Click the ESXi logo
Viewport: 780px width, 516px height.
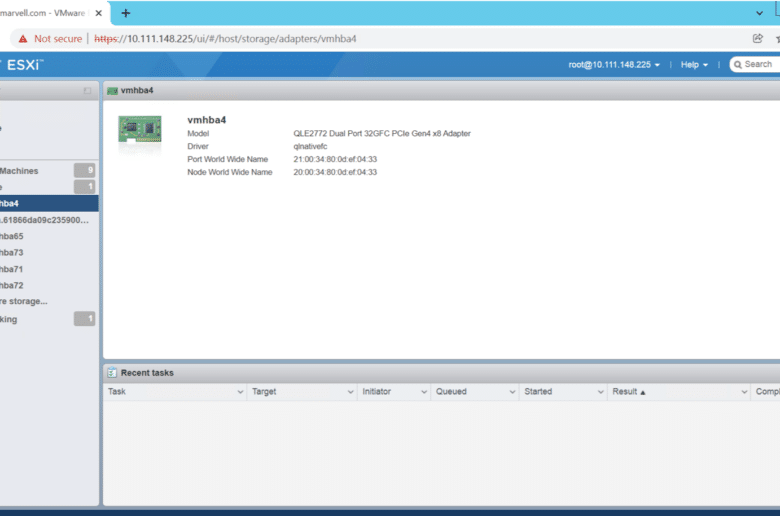pyautogui.click(x=24, y=65)
